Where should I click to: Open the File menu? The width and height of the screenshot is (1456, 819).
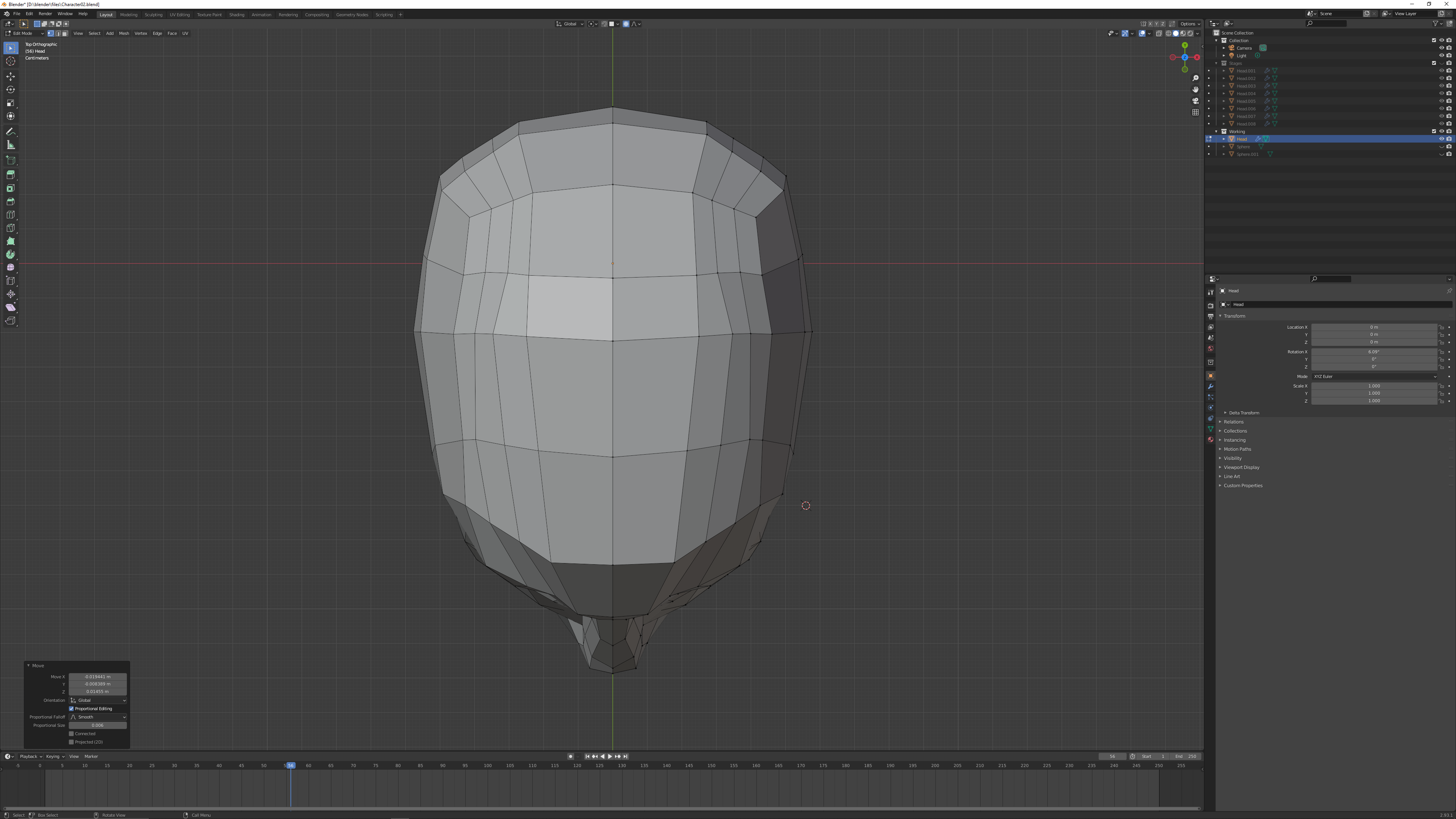(17, 14)
